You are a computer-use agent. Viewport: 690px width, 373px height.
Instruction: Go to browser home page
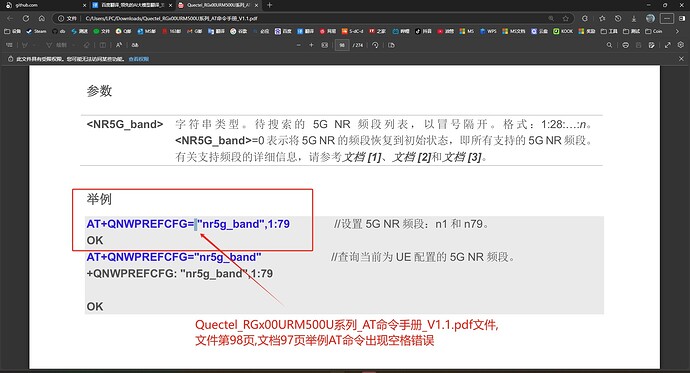(x=41, y=18)
